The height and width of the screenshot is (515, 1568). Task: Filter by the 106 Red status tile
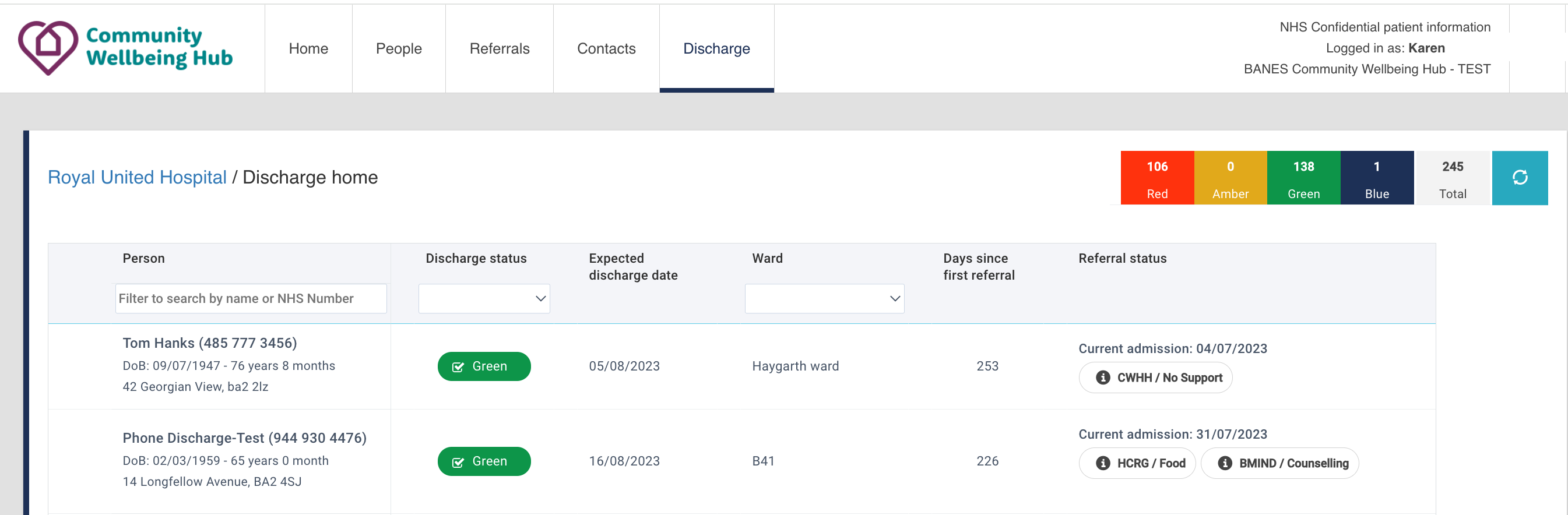1156,178
